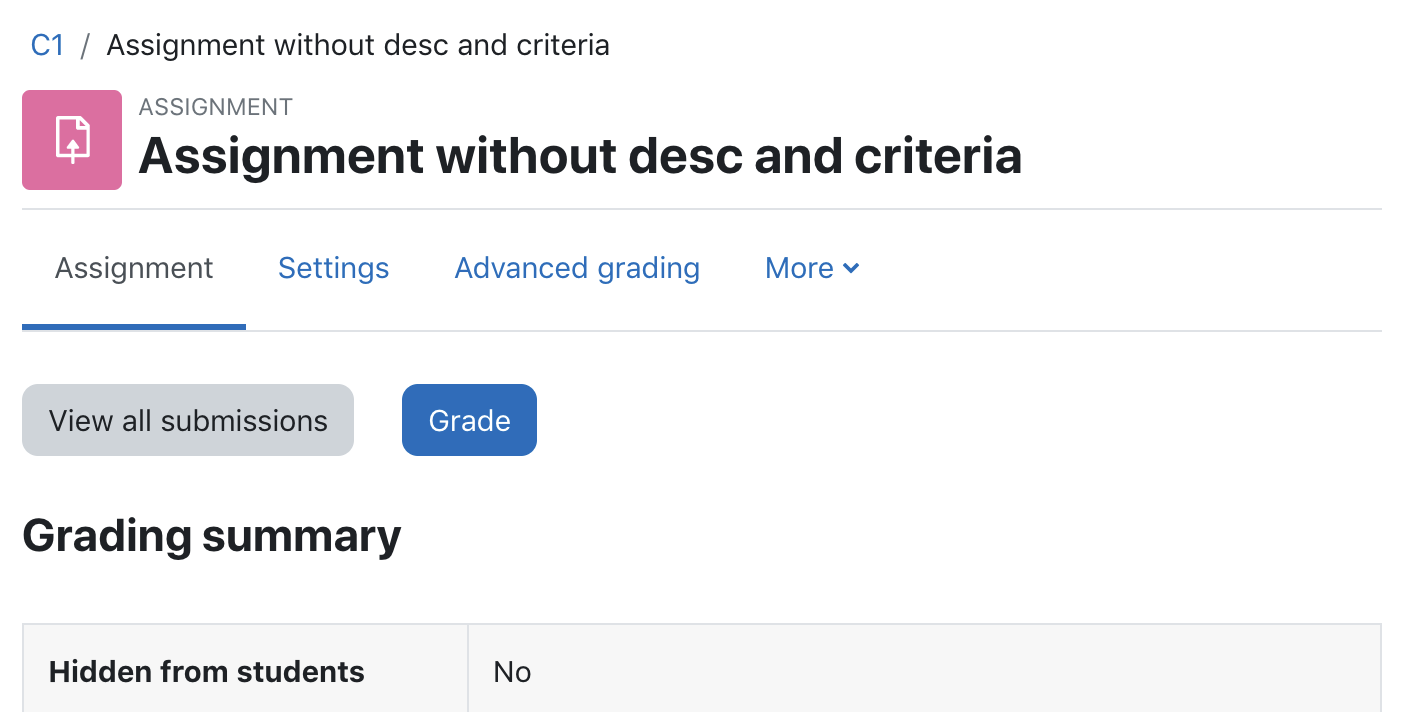Screen dimensions: 1406x712
Task: Open the More tab dropdown
Action: click(812, 268)
